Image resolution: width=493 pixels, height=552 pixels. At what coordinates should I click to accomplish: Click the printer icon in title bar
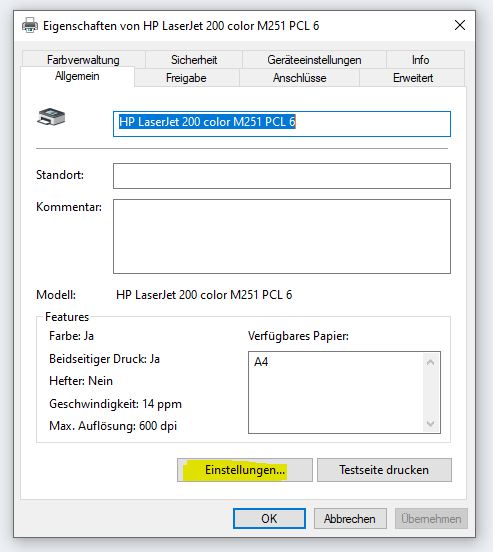(30, 25)
